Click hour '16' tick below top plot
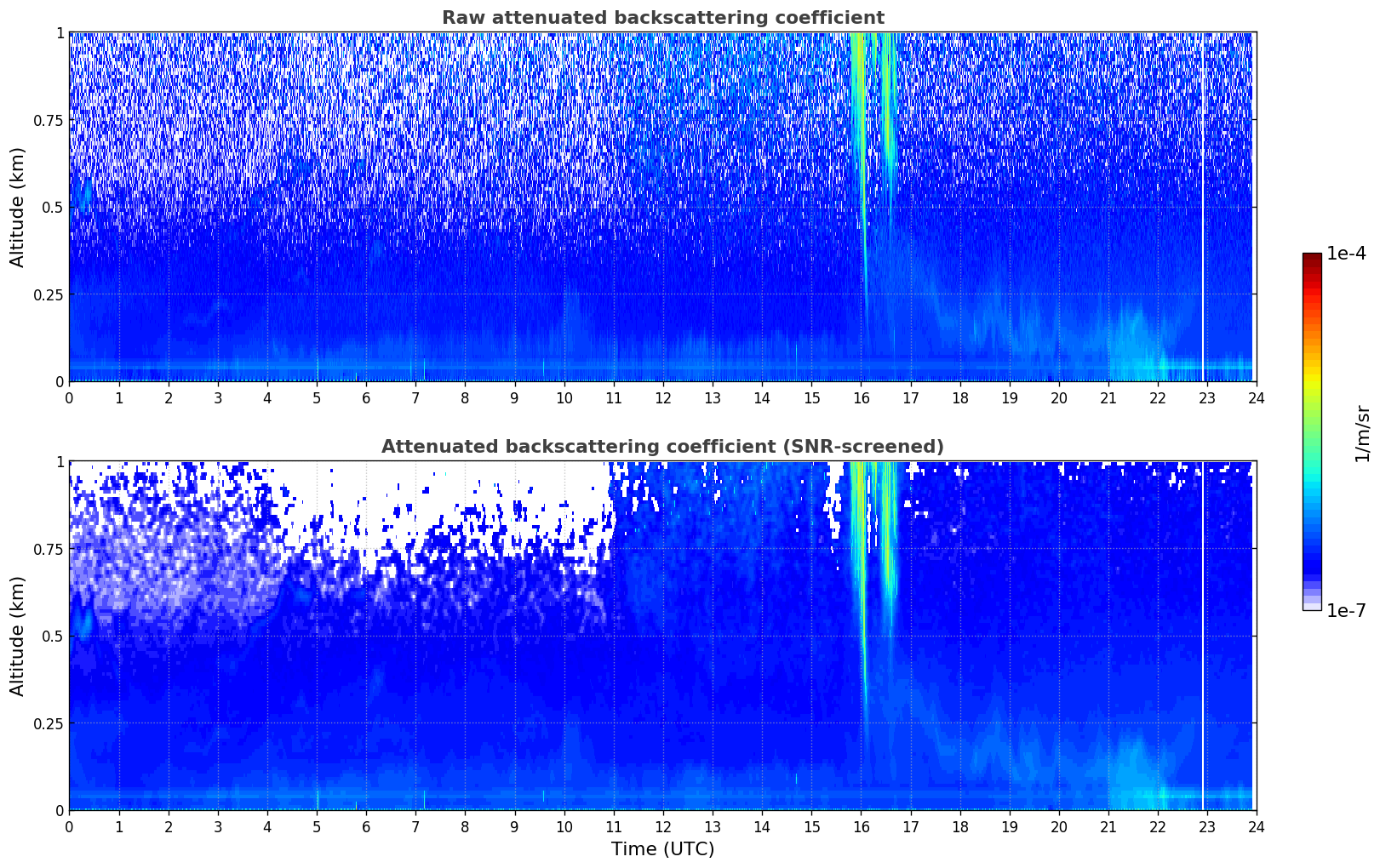 [861, 397]
